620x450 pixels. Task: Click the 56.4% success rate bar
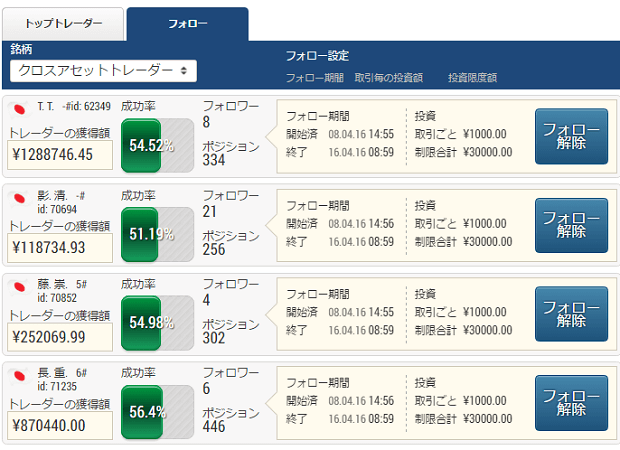[157, 412]
